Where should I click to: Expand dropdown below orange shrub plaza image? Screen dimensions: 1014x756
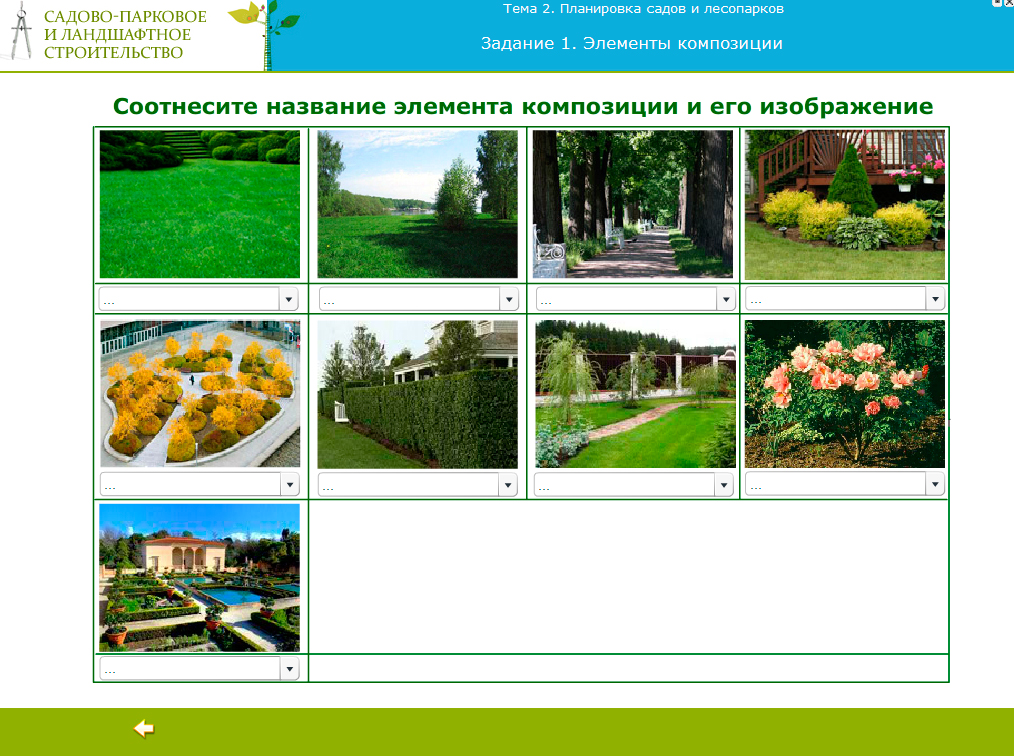pyautogui.click(x=199, y=484)
